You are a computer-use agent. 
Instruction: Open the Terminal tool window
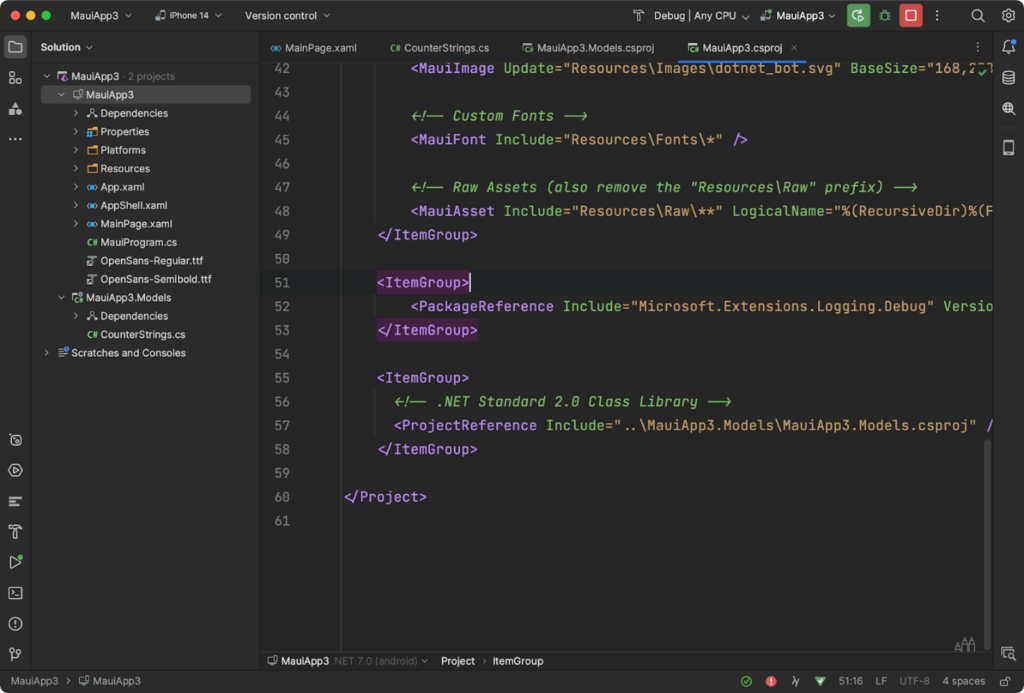point(14,593)
